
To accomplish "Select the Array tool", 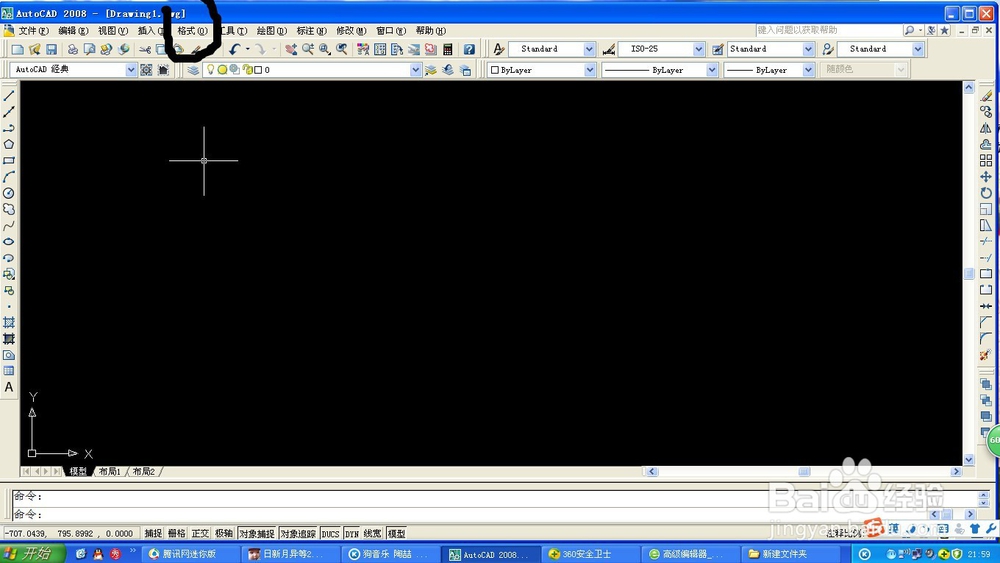I will (x=986, y=161).
